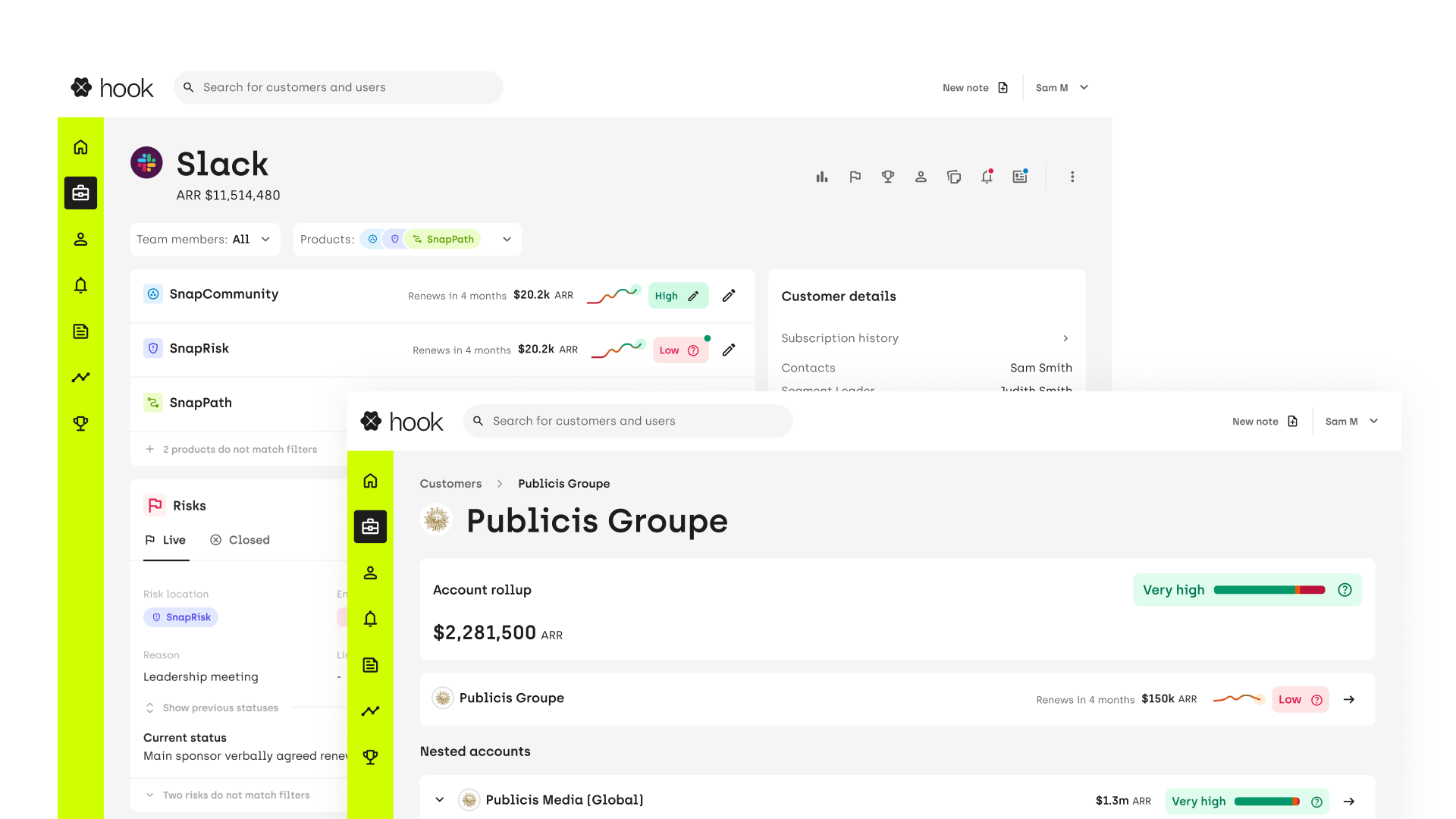Open Home in the Slack window sidebar

tap(80, 147)
